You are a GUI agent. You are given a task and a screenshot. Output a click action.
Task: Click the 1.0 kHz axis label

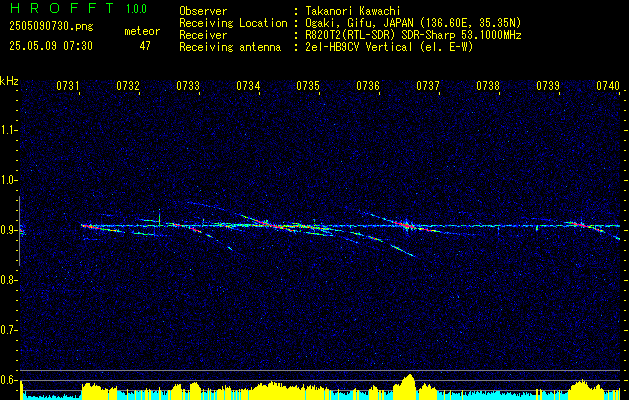pyautogui.click(x=8, y=180)
